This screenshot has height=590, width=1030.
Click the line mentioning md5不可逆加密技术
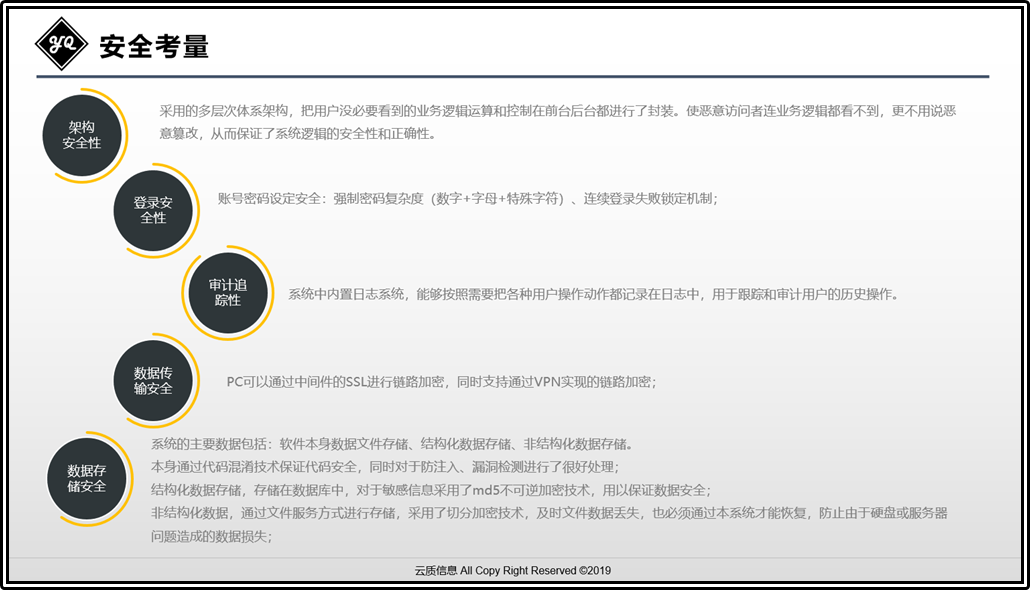431,490
